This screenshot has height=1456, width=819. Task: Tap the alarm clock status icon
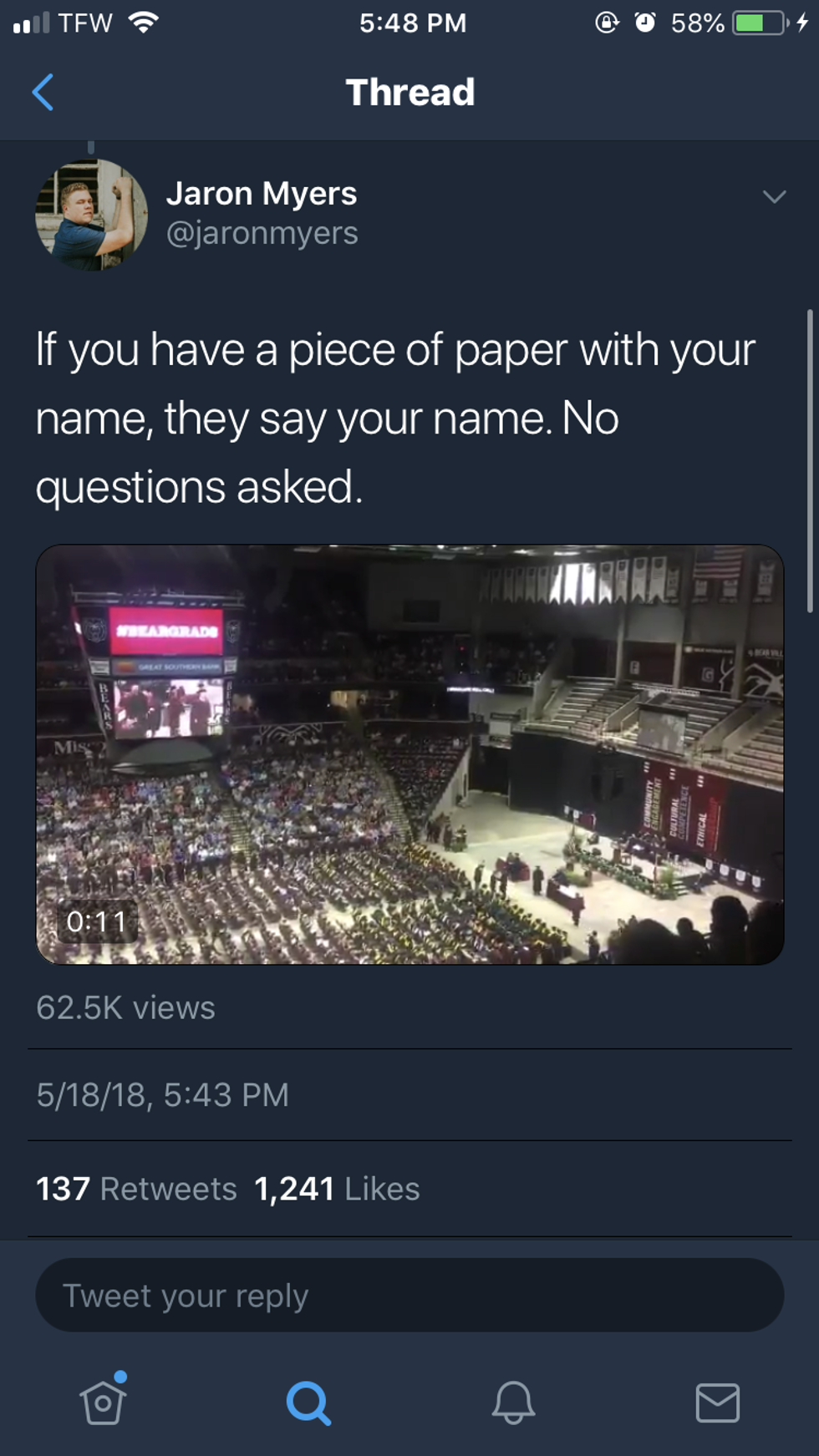pos(645,23)
